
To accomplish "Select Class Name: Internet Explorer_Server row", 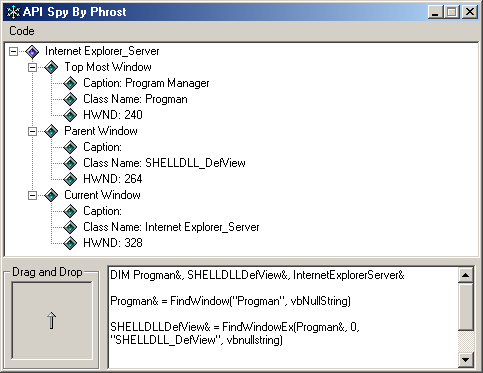I will point(171,227).
